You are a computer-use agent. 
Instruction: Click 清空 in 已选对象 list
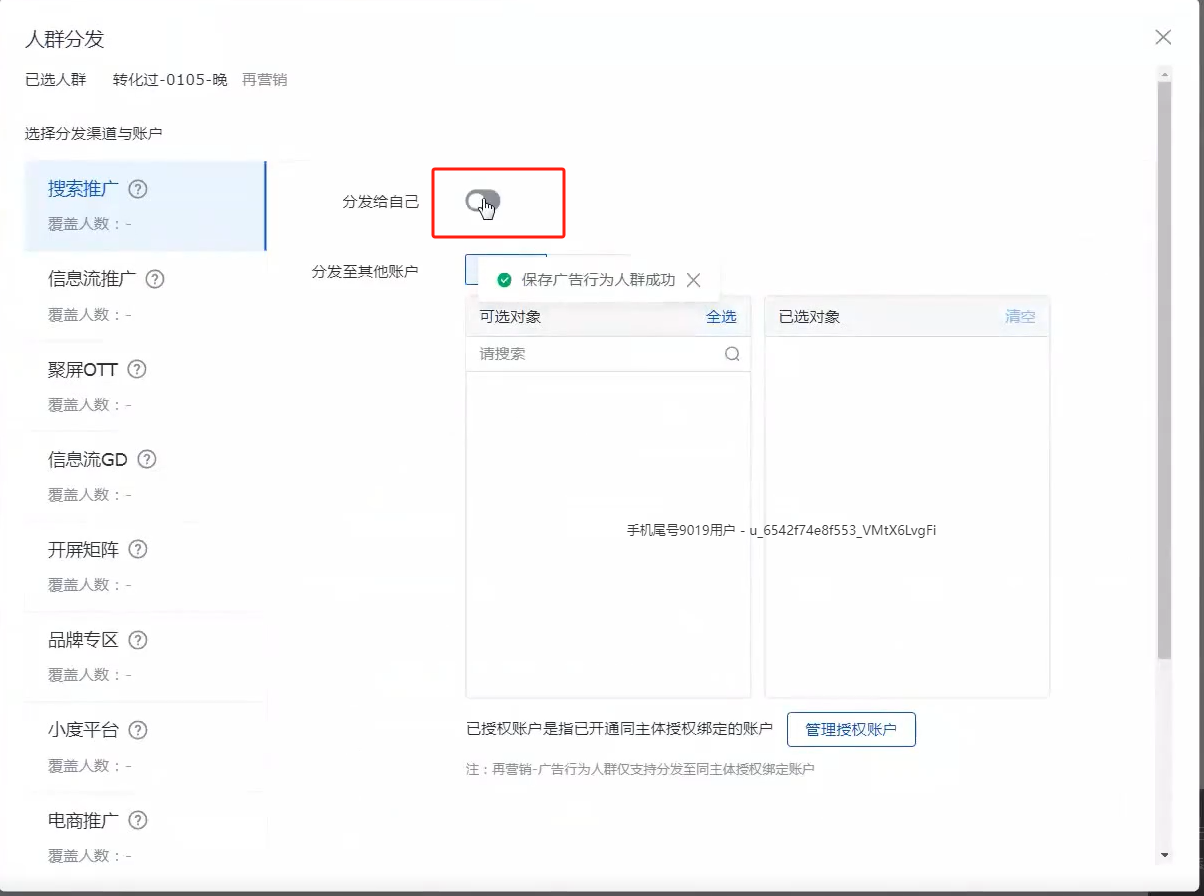1020,317
